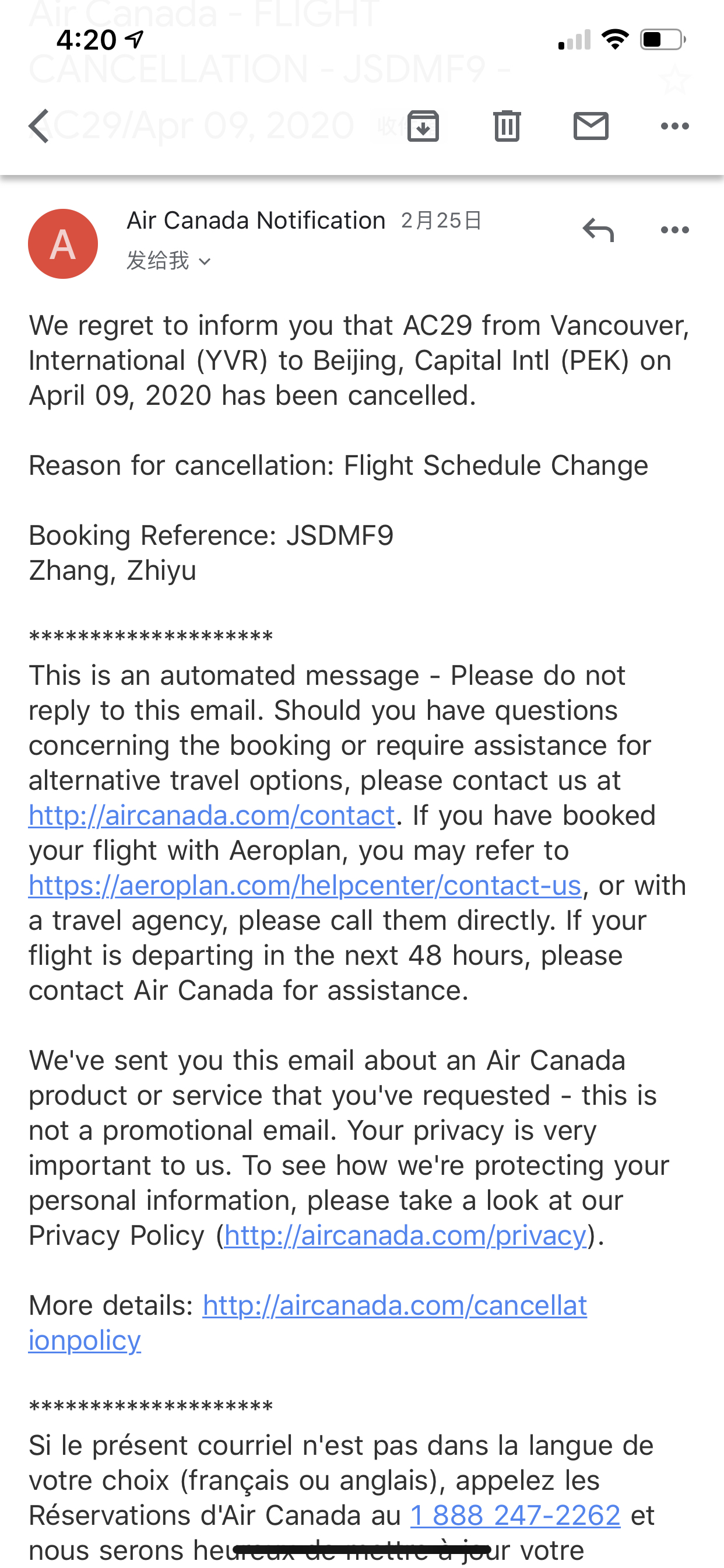
Task: Mark email as unread with envelope icon
Action: (x=591, y=126)
